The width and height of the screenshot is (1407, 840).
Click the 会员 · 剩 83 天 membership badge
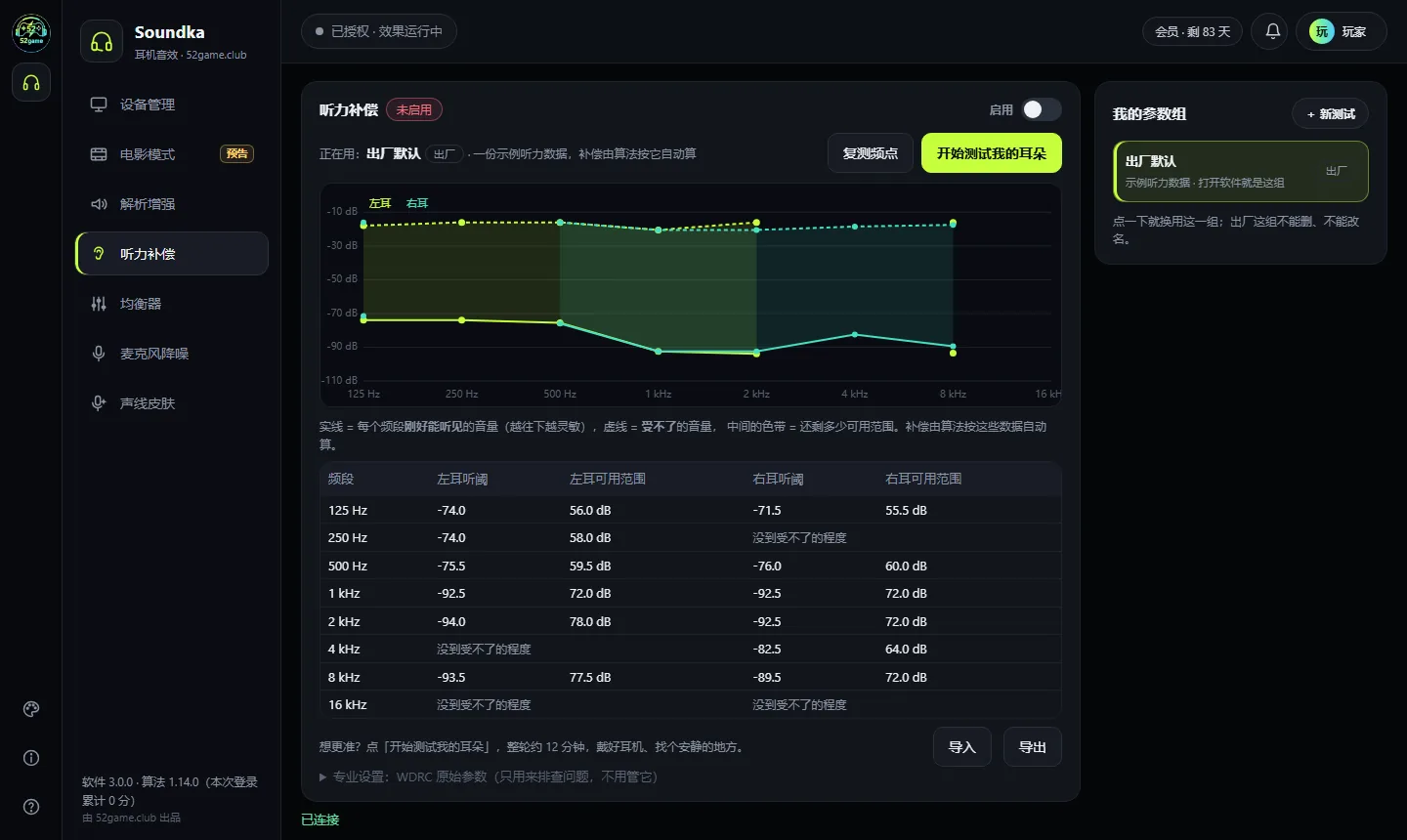click(x=1193, y=31)
